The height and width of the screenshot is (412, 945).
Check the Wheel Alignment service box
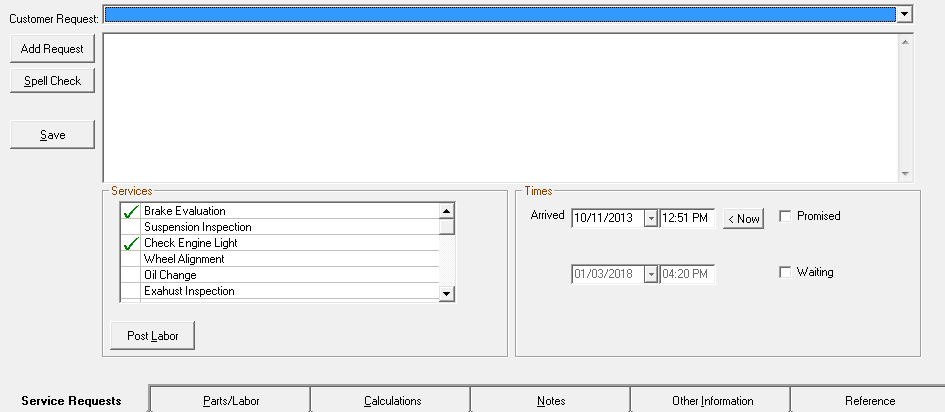tap(130, 259)
